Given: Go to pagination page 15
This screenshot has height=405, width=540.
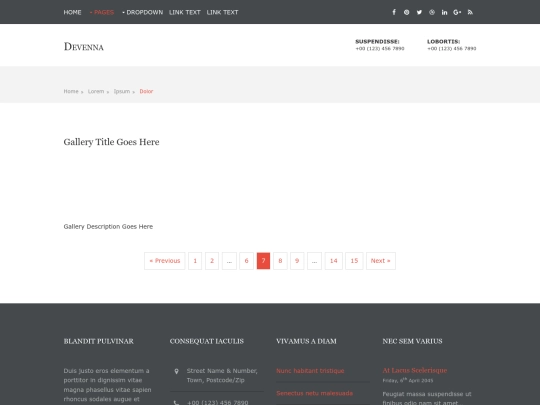Looking at the screenshot, I should (354, 261).
